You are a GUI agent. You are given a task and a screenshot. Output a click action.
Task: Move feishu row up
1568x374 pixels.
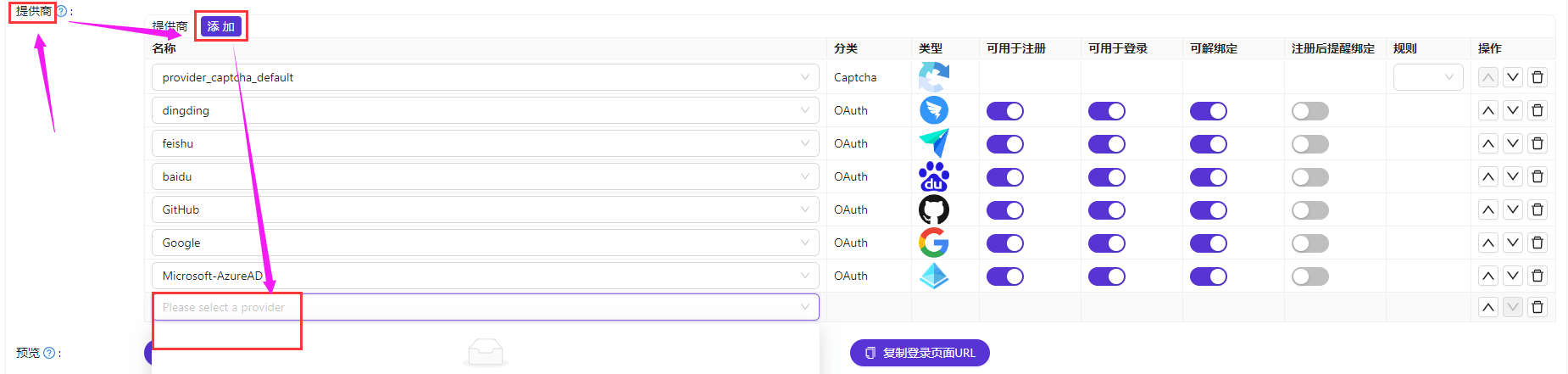coord(1488,143)
